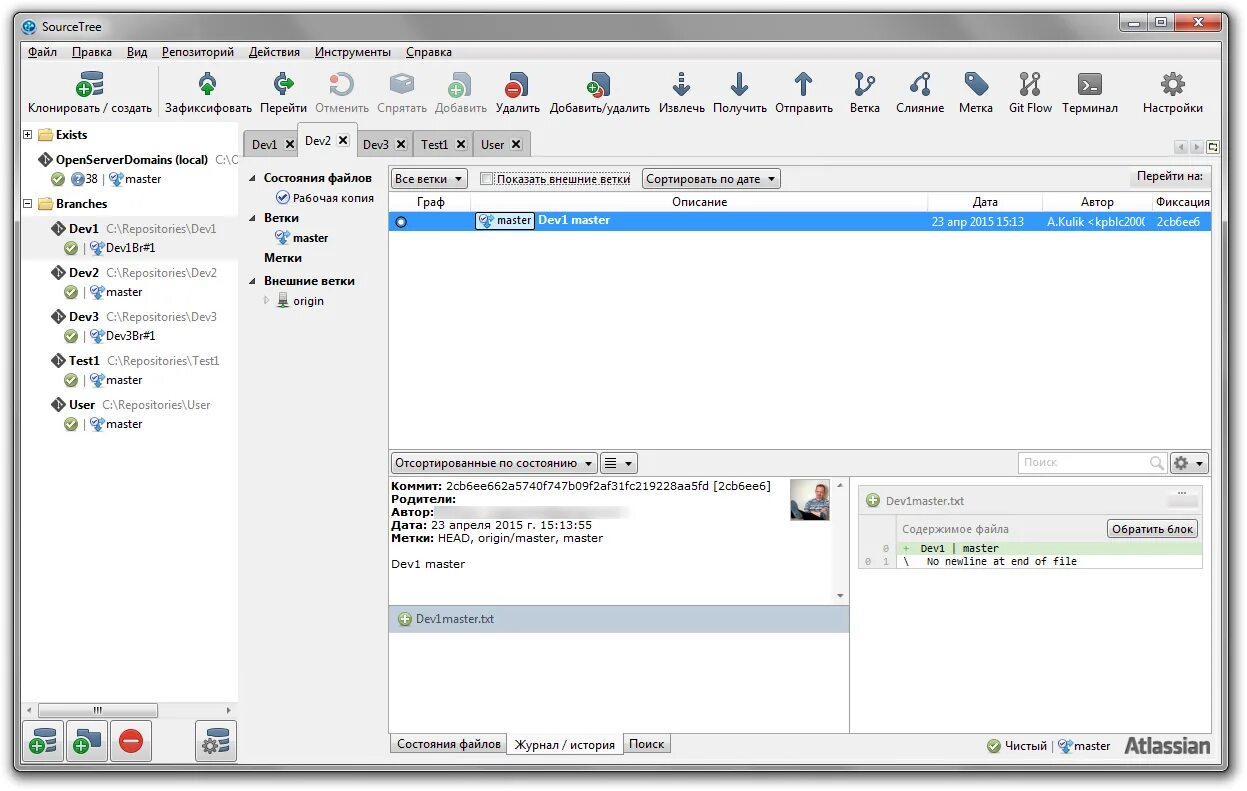Switch to the Поиск bottom tab

647,744
